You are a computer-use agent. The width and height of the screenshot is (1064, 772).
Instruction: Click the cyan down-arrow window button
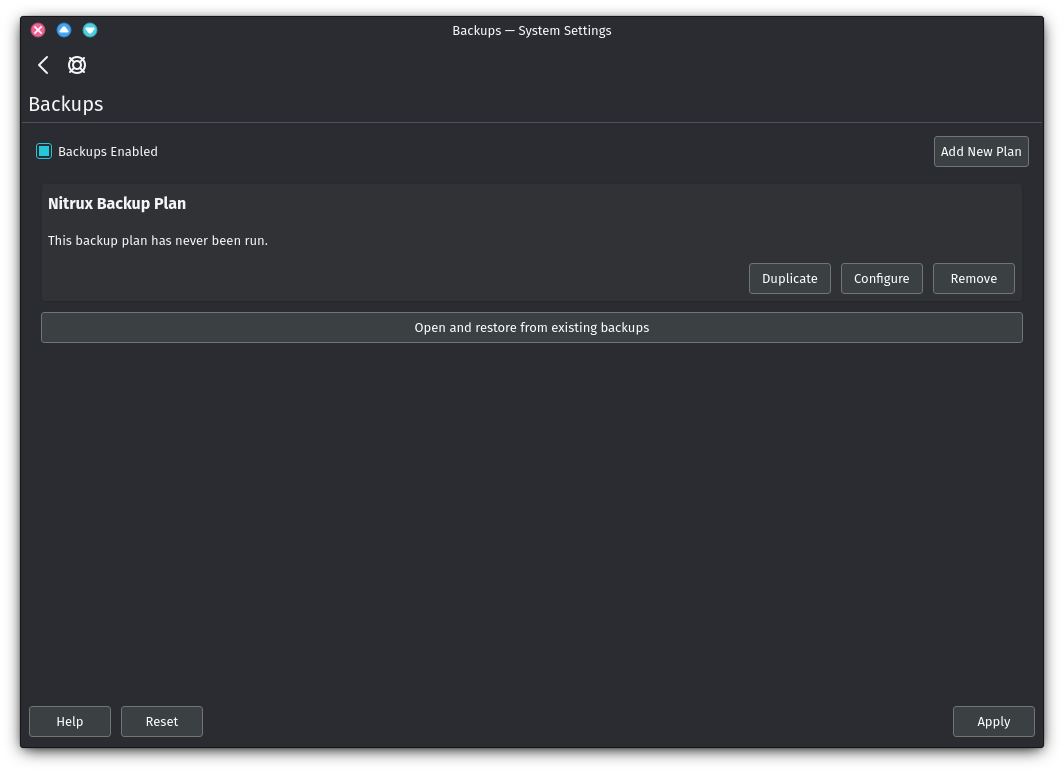point(90,30)
